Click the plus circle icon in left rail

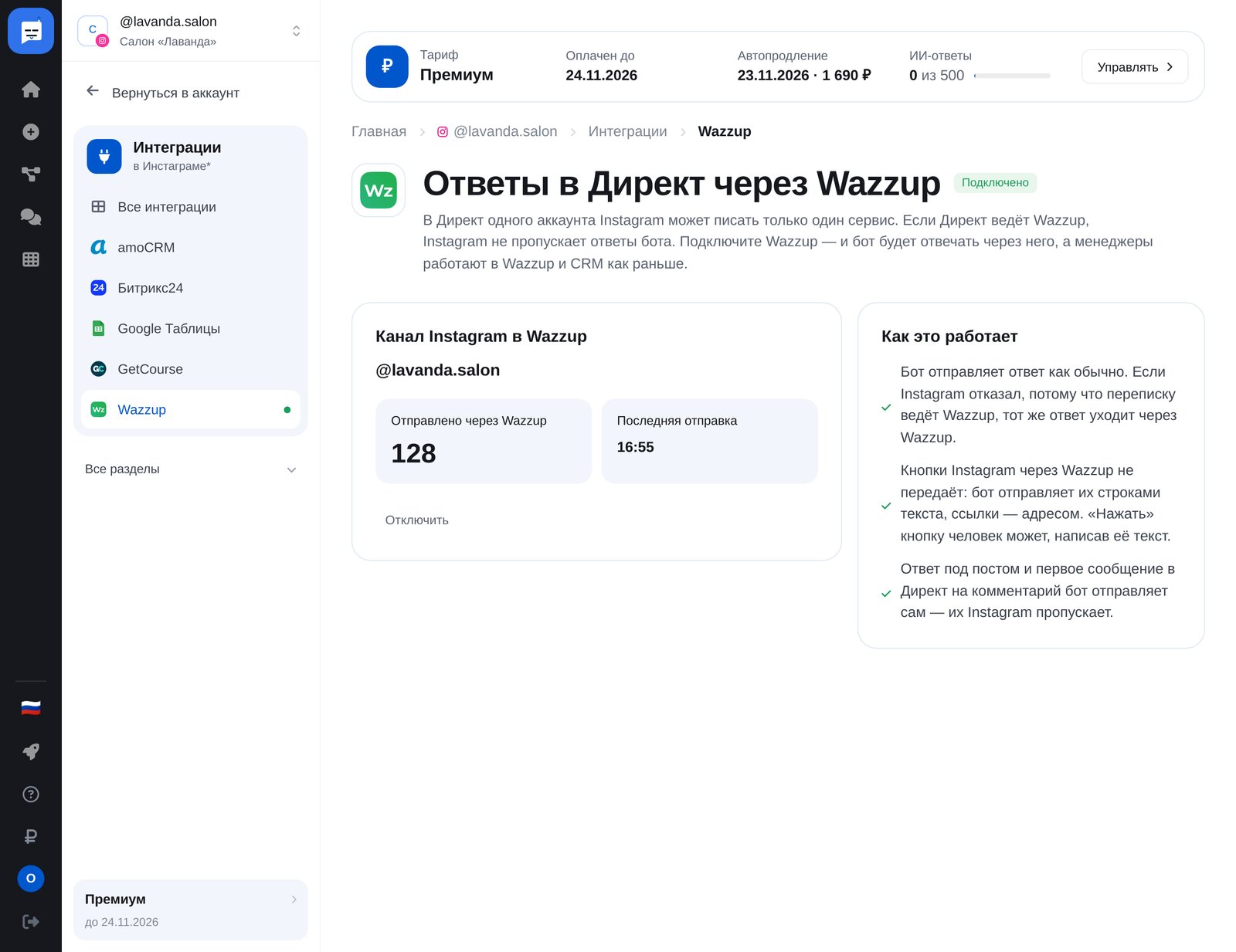[x=31, y=132]
